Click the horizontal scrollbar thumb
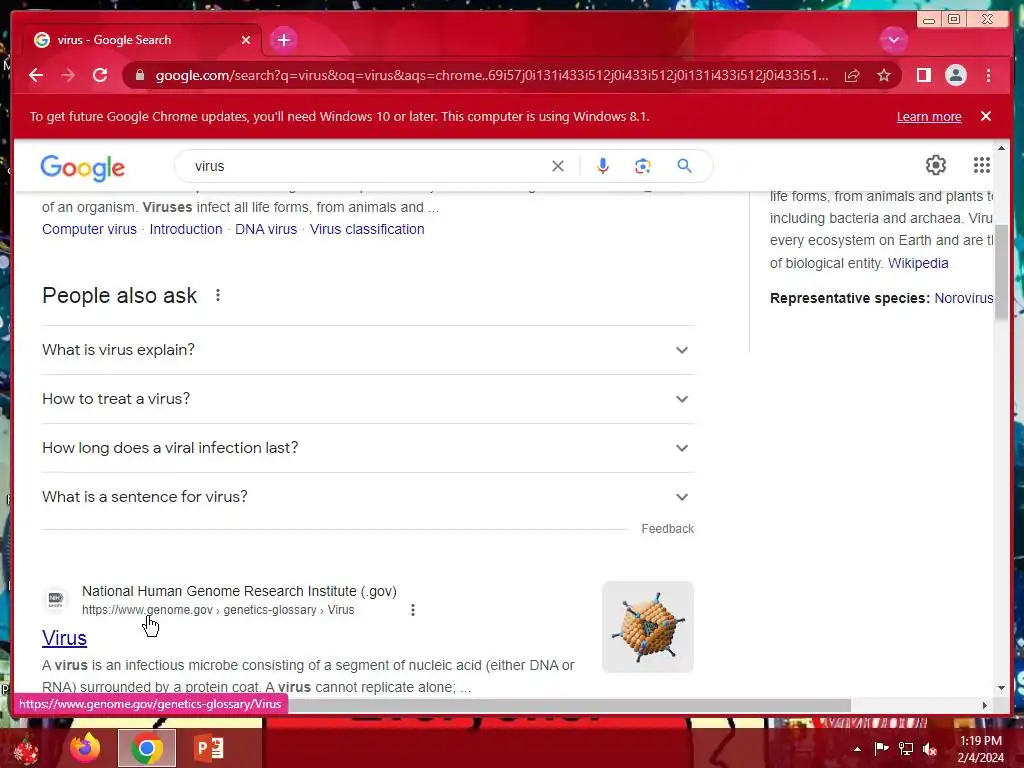Image resolution: width=1024 pixels, height=768 pixels. 569,705
